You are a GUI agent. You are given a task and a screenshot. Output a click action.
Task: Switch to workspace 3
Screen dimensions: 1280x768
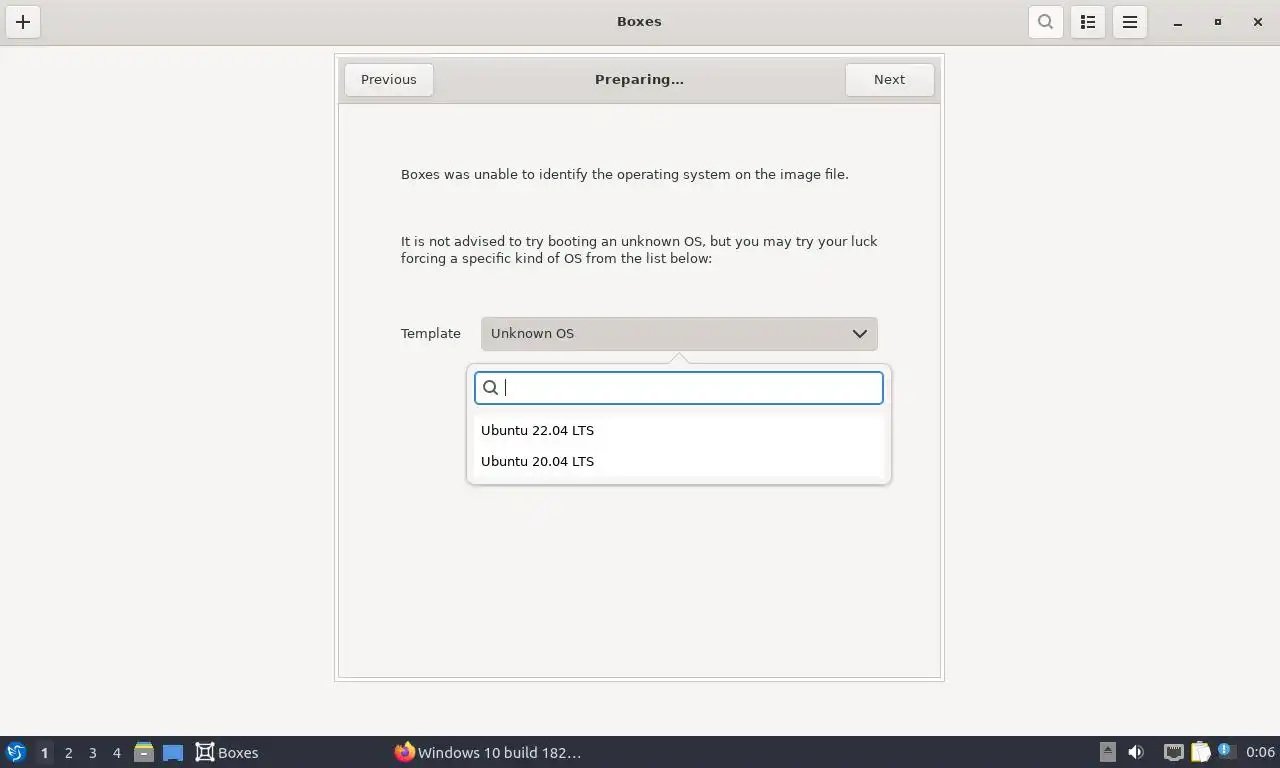[92, 752]
